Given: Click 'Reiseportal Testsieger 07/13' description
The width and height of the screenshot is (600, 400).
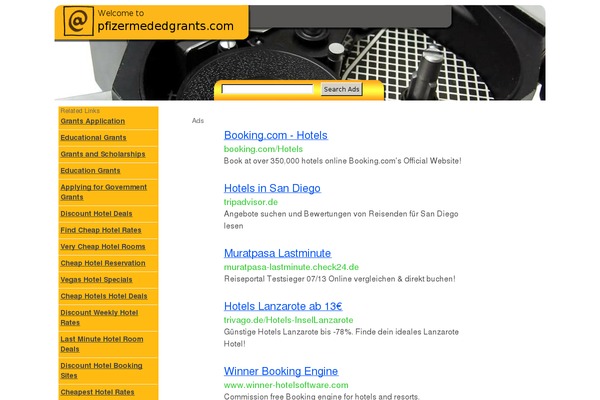Looking at the screenshot, I should [339, 279].
